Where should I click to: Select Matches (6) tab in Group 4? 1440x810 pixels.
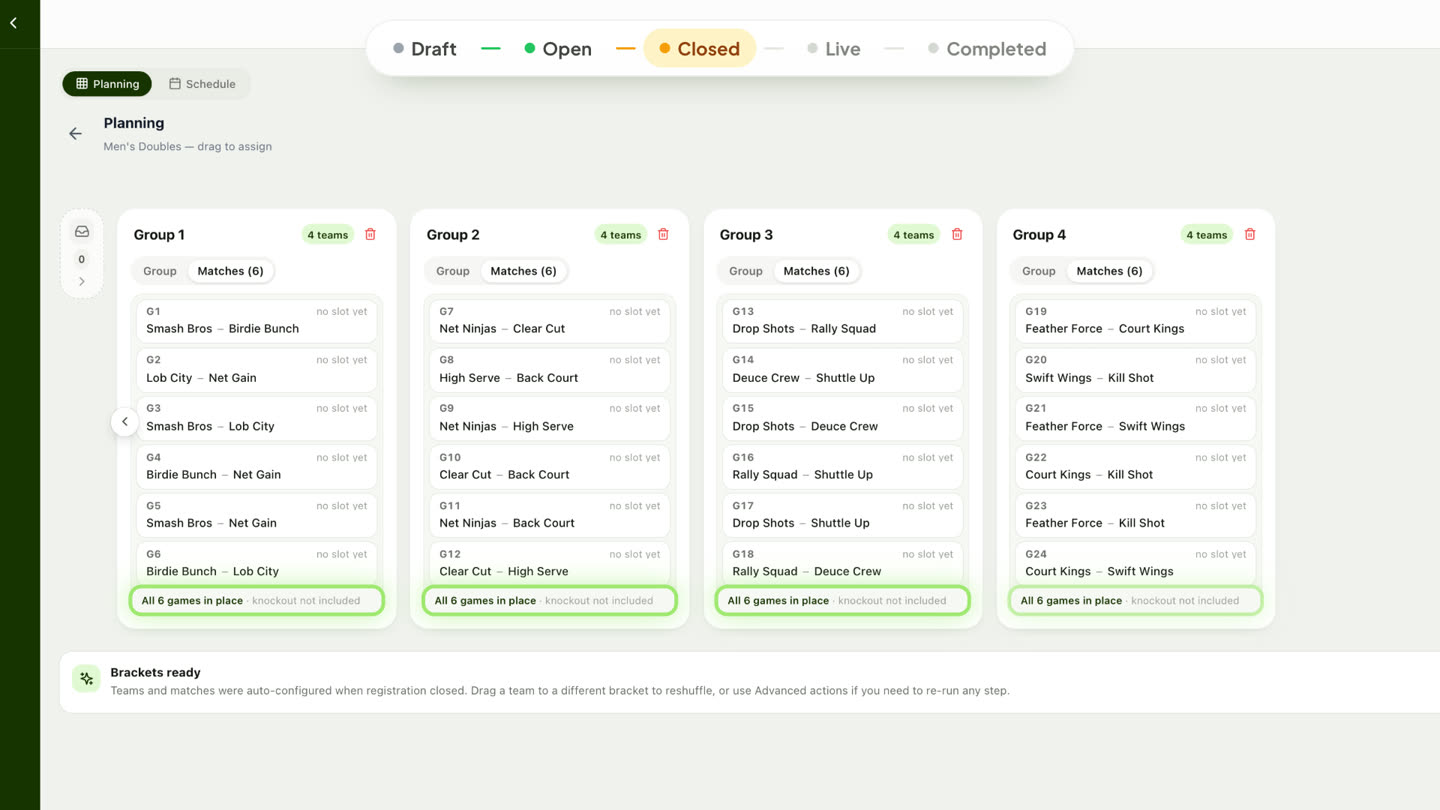(1110, 271)
